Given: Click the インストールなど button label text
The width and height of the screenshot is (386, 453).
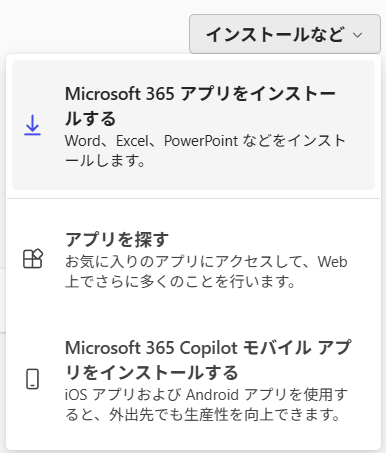Looking at the screenshot, I should 275,34.
